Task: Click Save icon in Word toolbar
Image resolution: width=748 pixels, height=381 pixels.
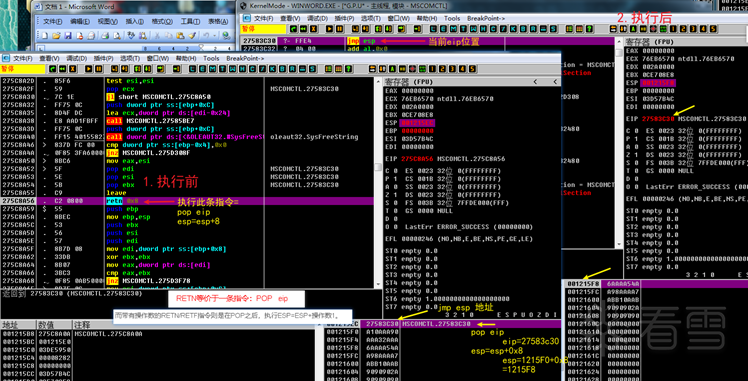Action: (68, 35)
